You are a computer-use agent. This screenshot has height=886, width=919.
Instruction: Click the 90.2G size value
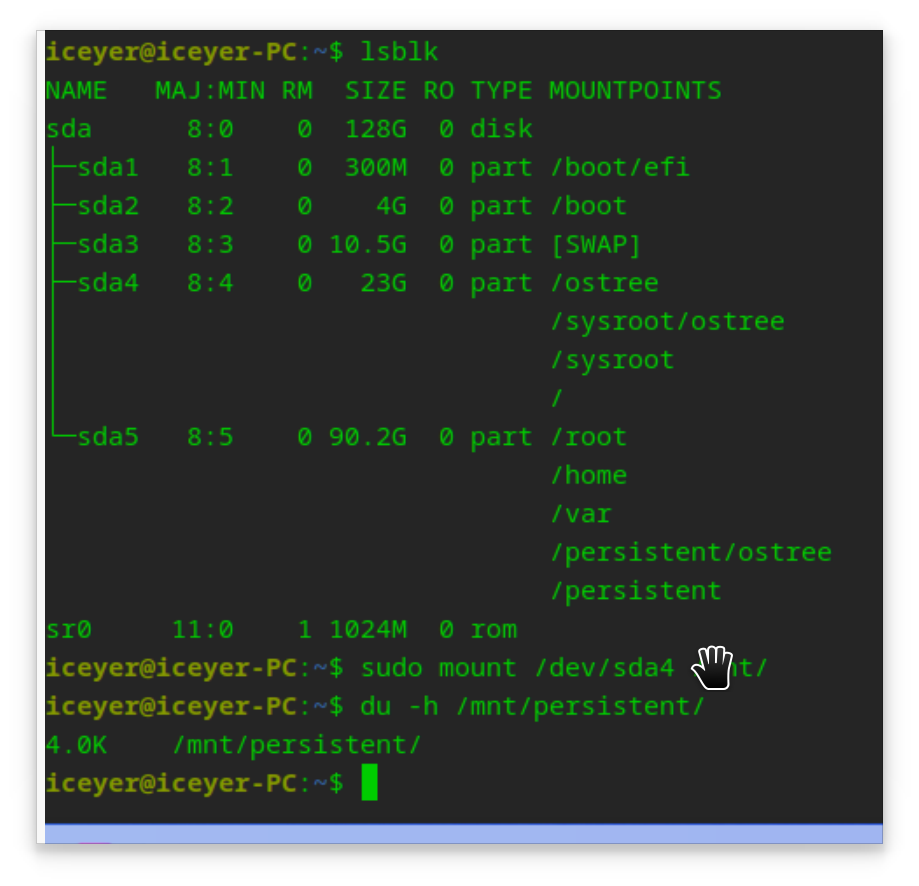click(x=367, y=437)
